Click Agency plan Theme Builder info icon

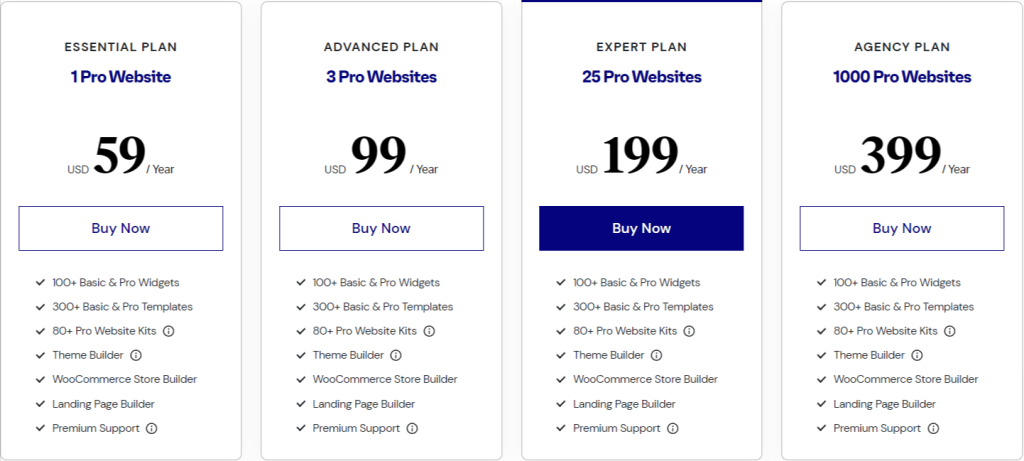(917, 355)
